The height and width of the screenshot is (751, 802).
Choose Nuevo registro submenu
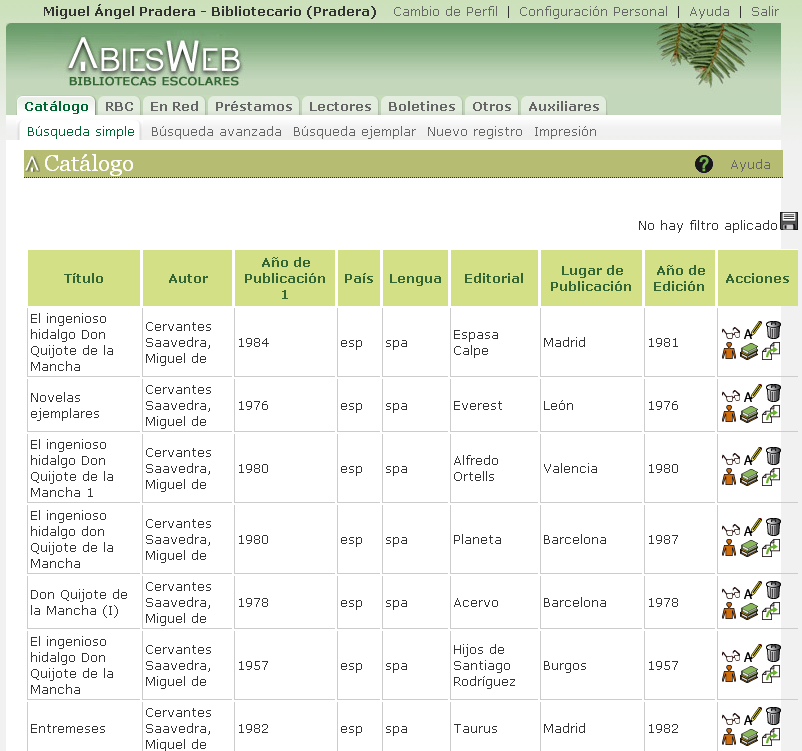point(475,131)
